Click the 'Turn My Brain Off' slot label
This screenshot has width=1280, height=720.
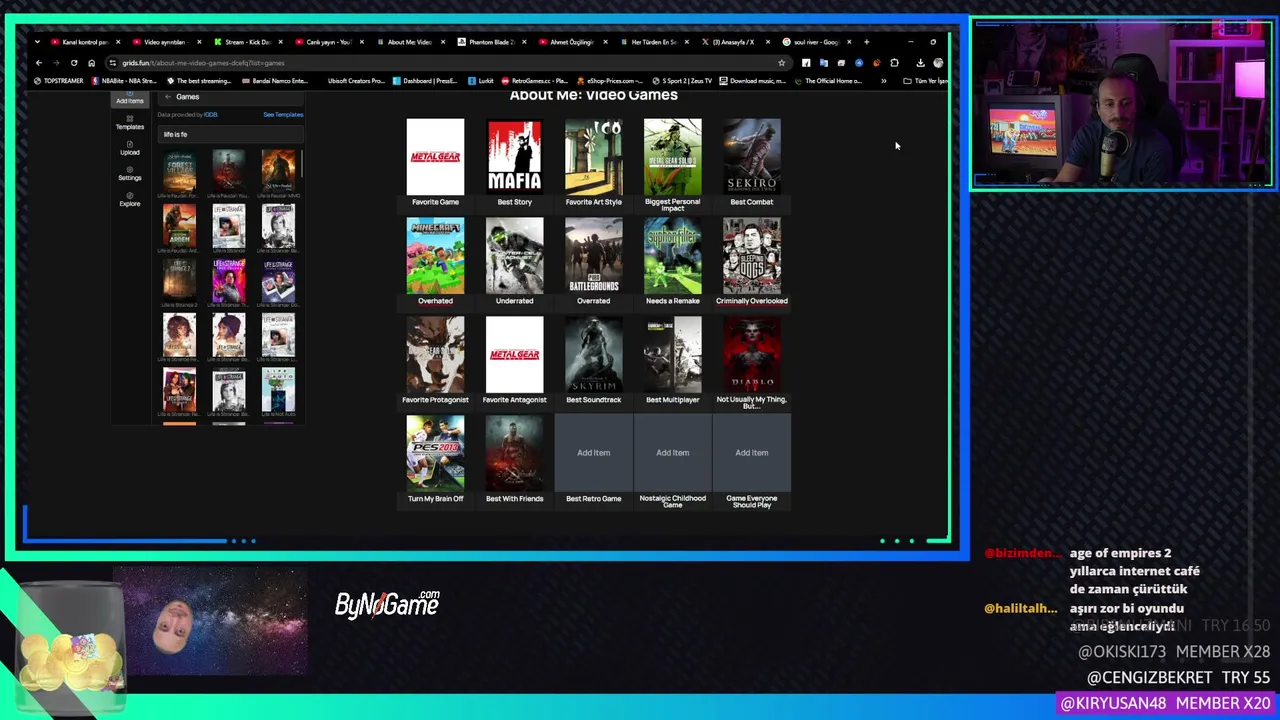tap(435, 499)
